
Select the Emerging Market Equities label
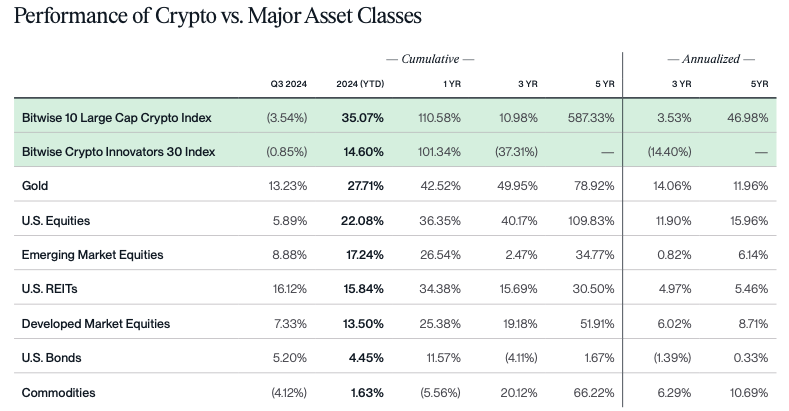[x=92, y=255]
